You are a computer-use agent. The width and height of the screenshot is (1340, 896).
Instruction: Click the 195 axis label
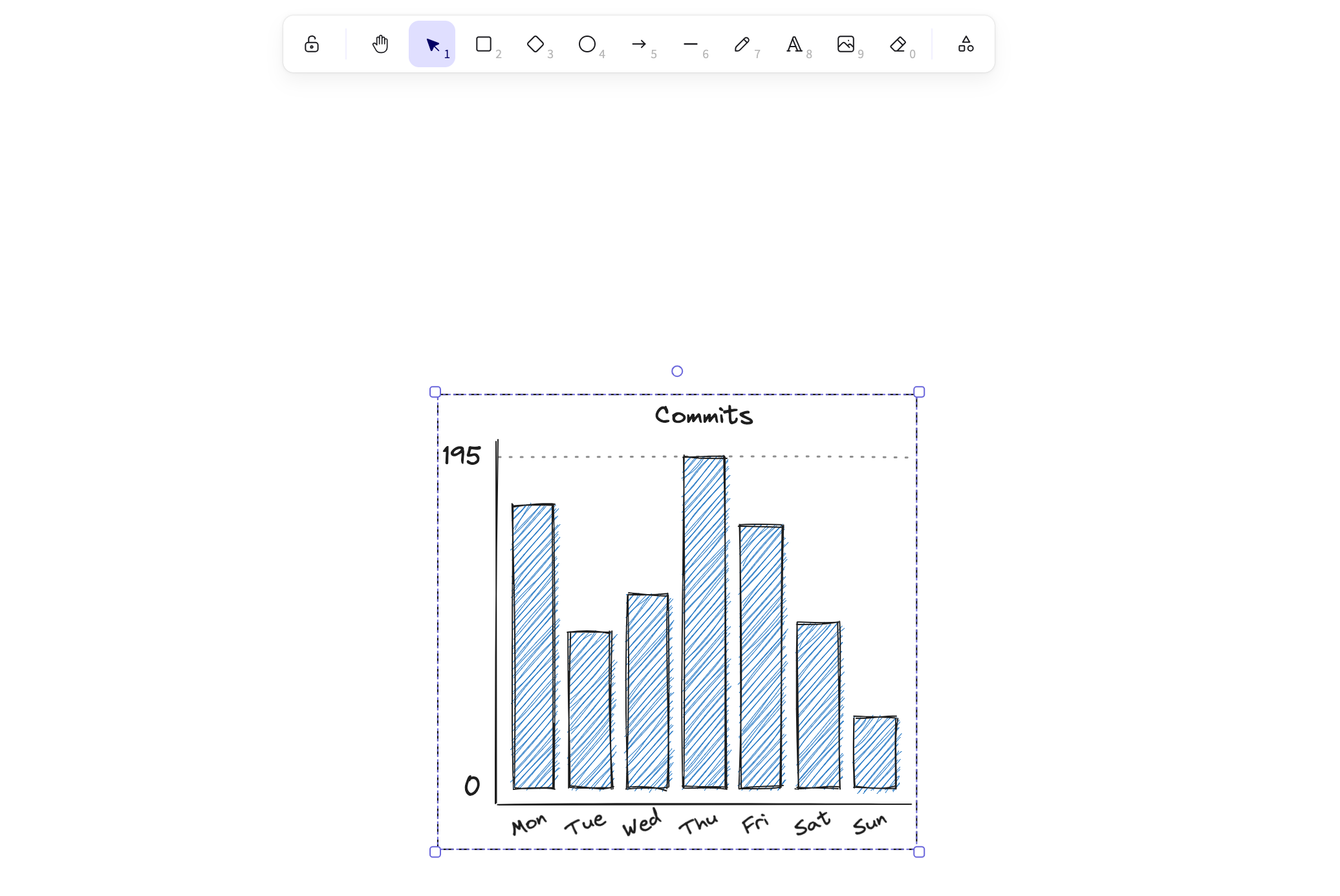(461, 455)
